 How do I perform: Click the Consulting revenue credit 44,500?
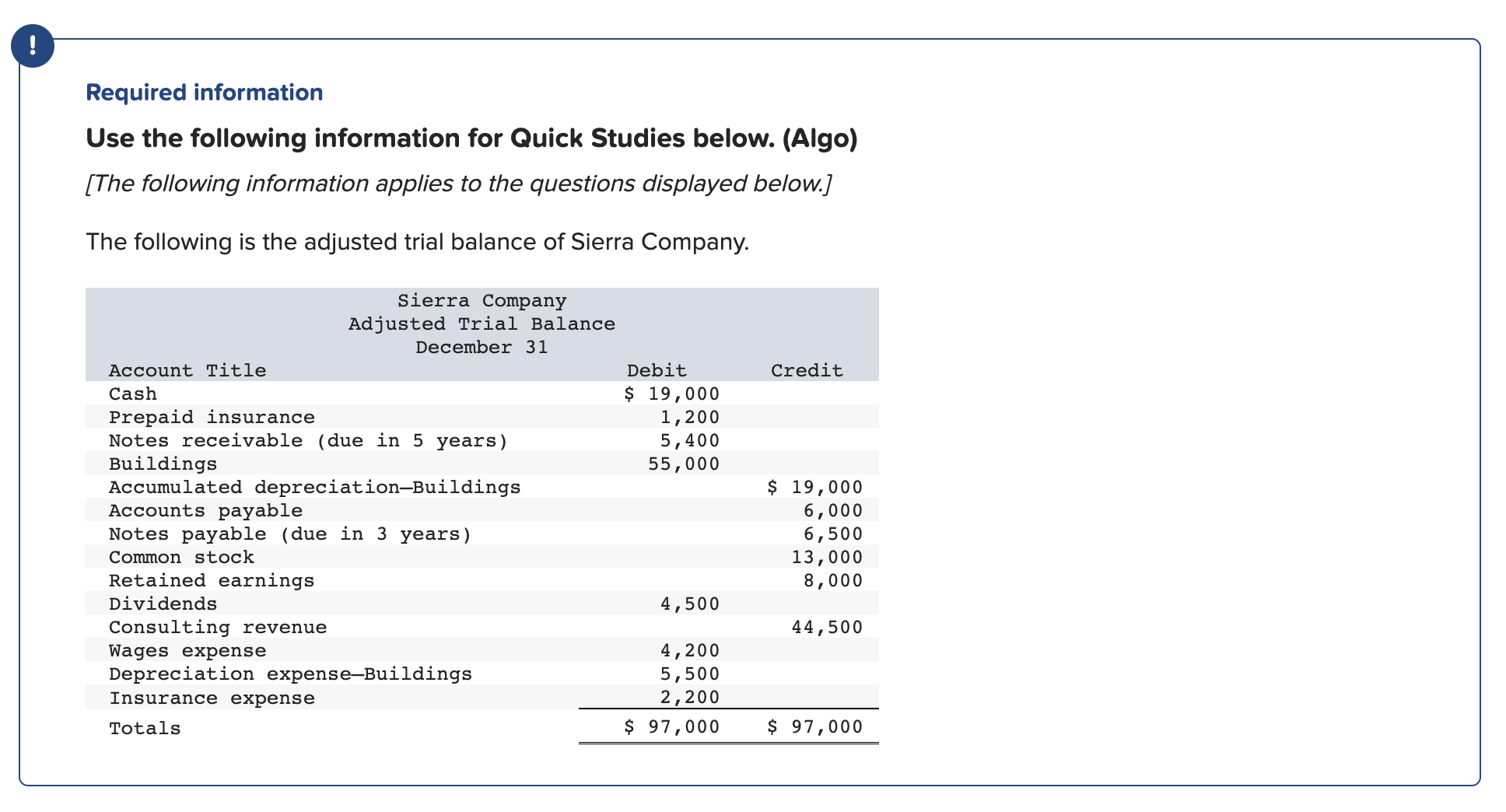coord(827,628)
